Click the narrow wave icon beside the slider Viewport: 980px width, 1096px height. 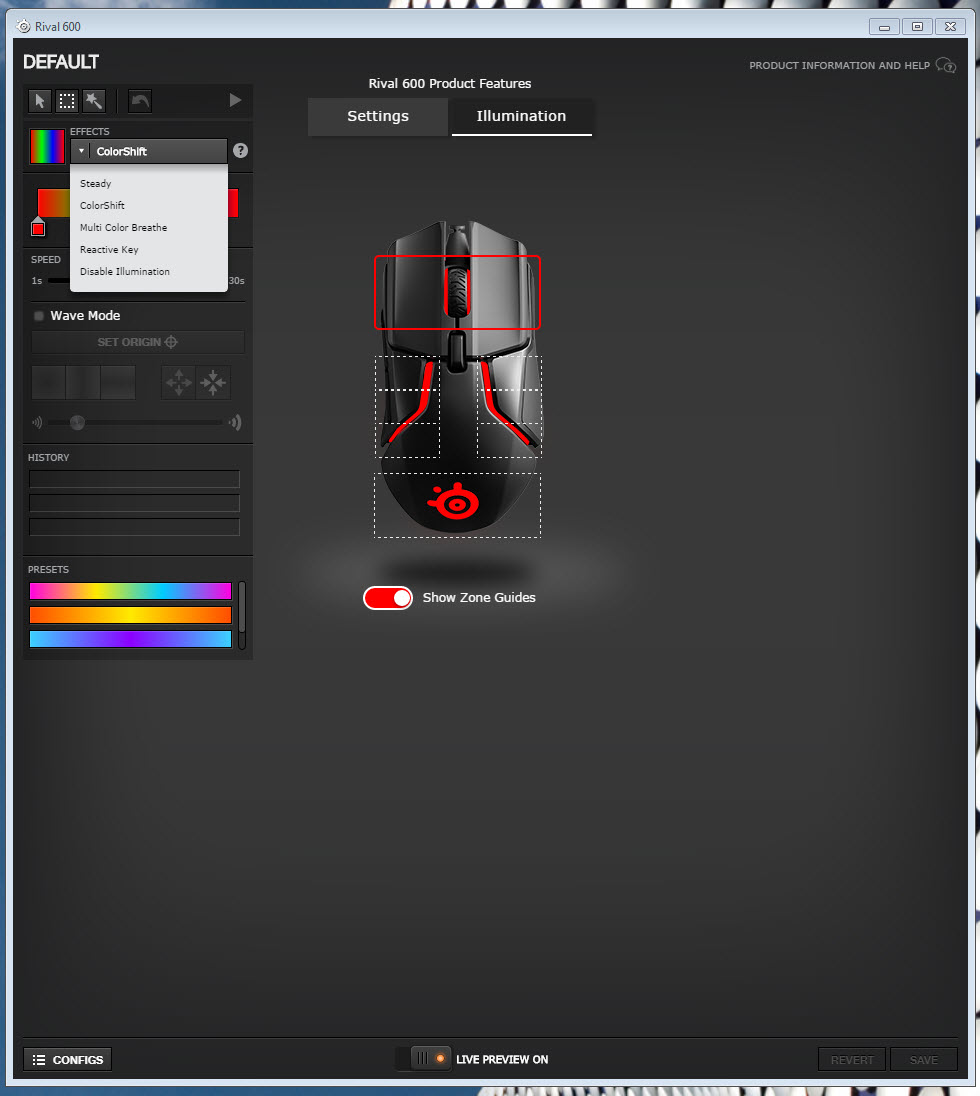click(x=37, y=422)
